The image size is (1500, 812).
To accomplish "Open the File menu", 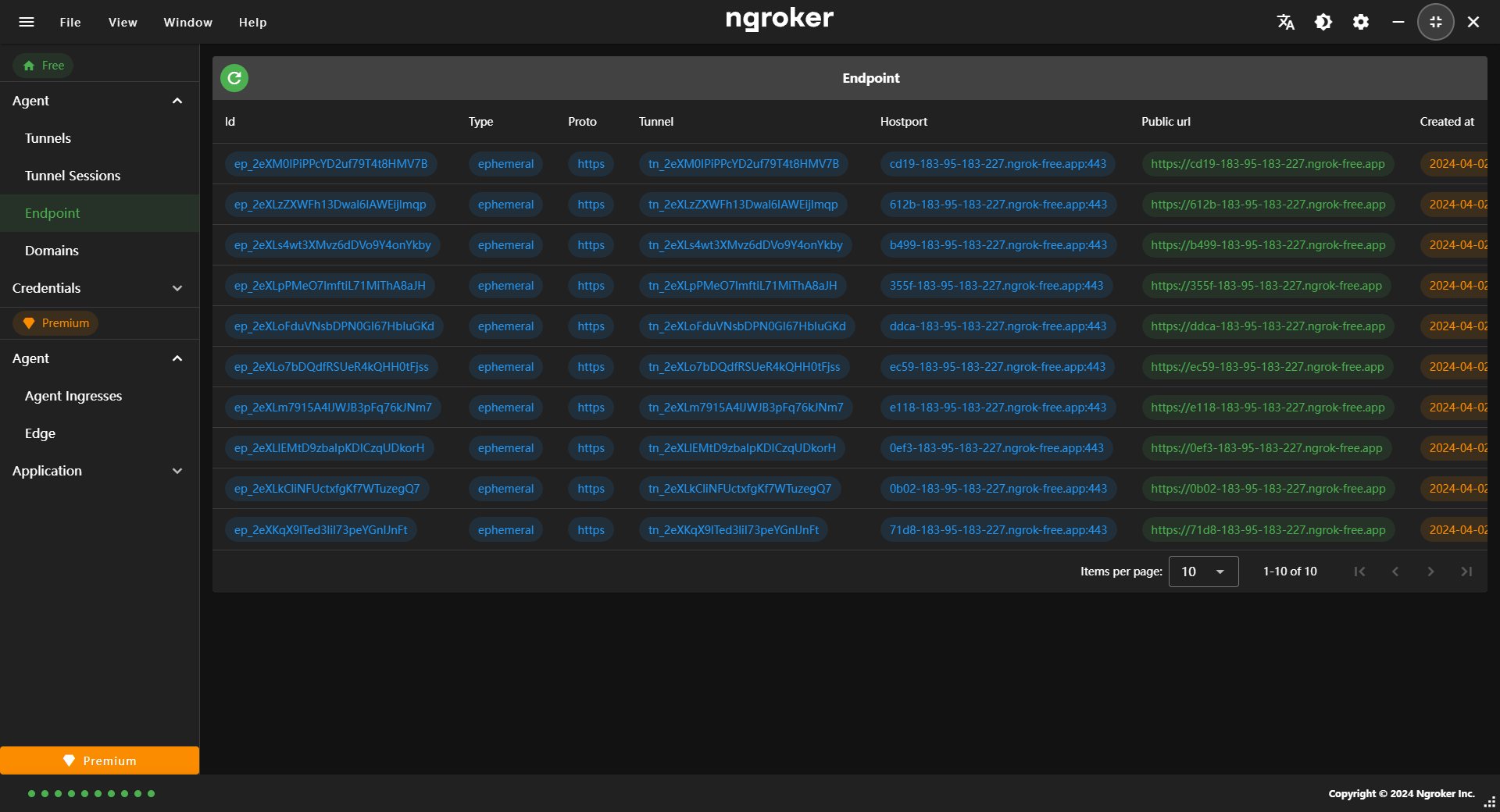I will pos(70,22).
